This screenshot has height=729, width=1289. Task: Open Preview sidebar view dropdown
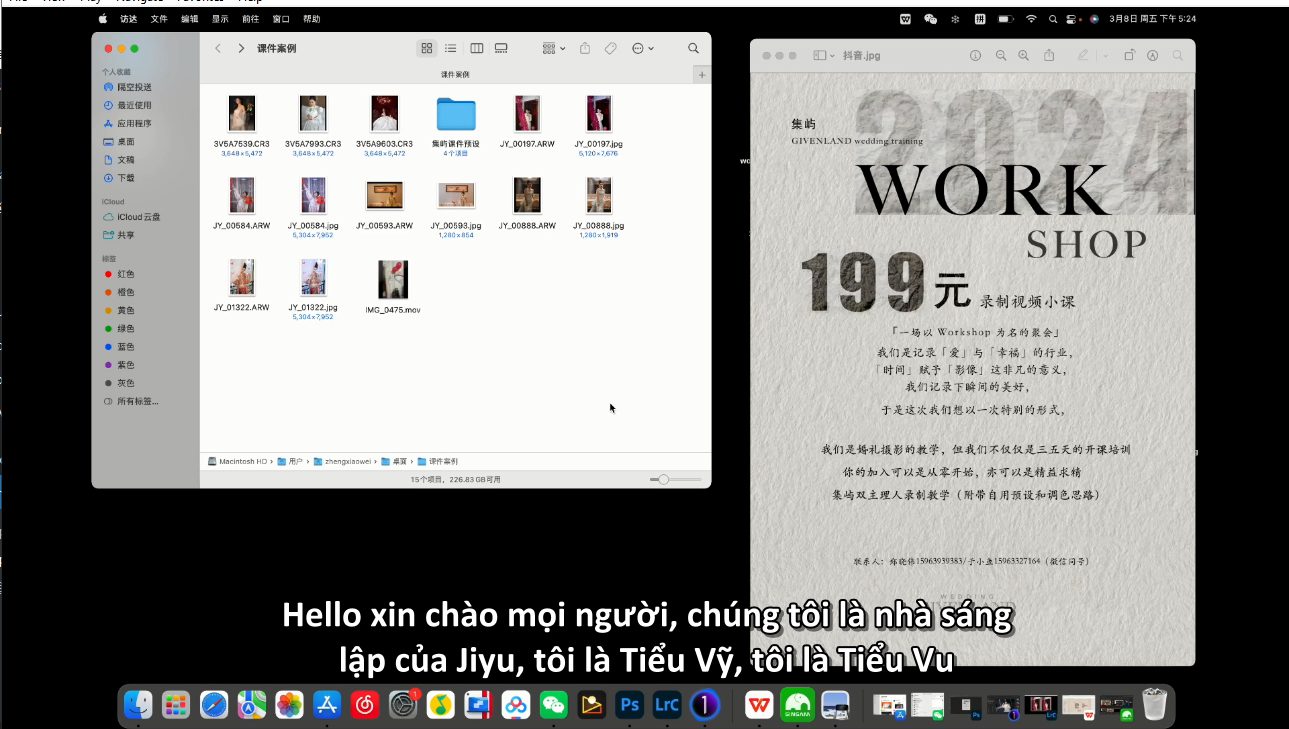pyautogui.click(x=823, y=56)
